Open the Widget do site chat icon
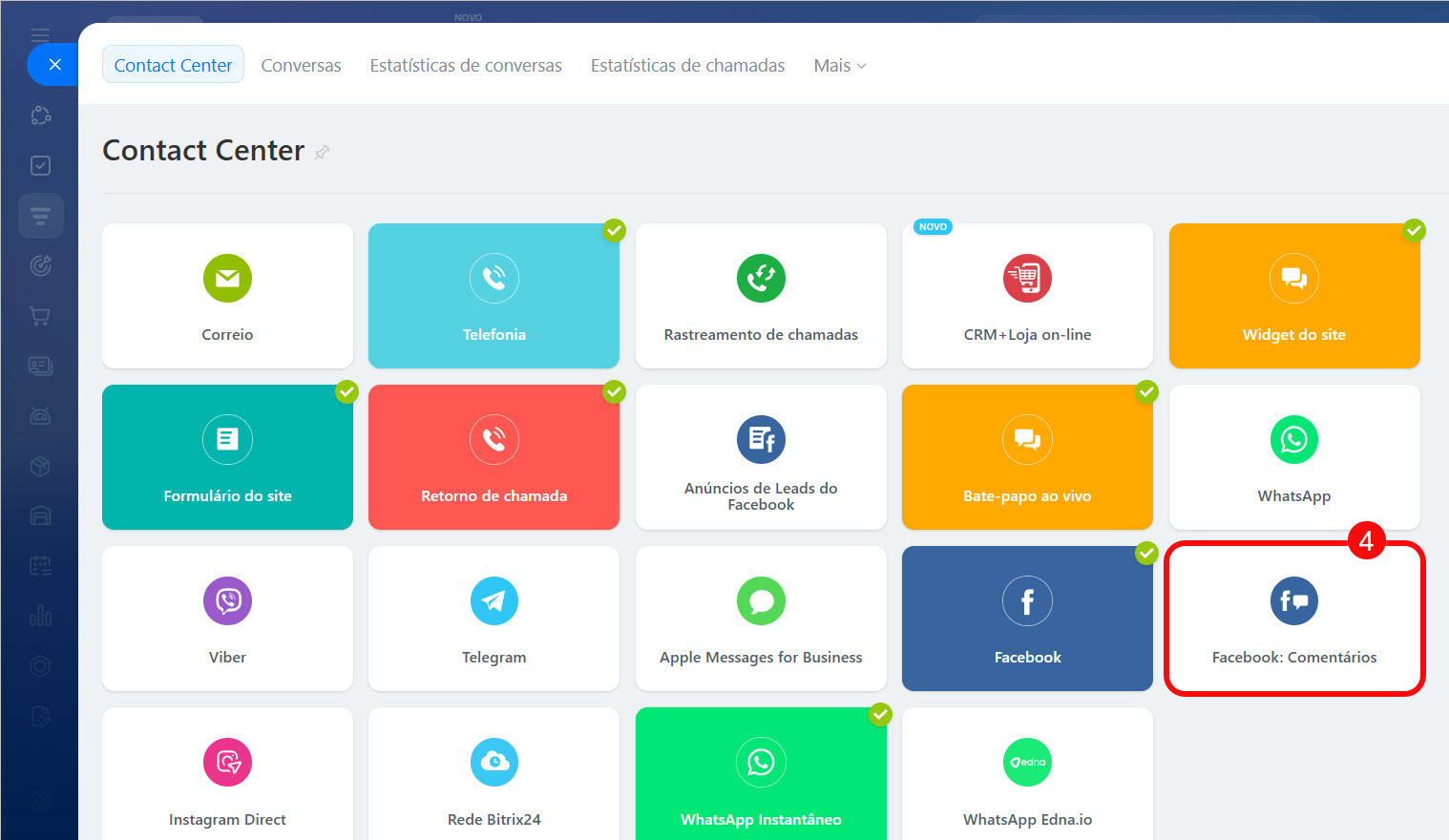This screenshot has height=840, width=1449. [x=1293, y=278]
